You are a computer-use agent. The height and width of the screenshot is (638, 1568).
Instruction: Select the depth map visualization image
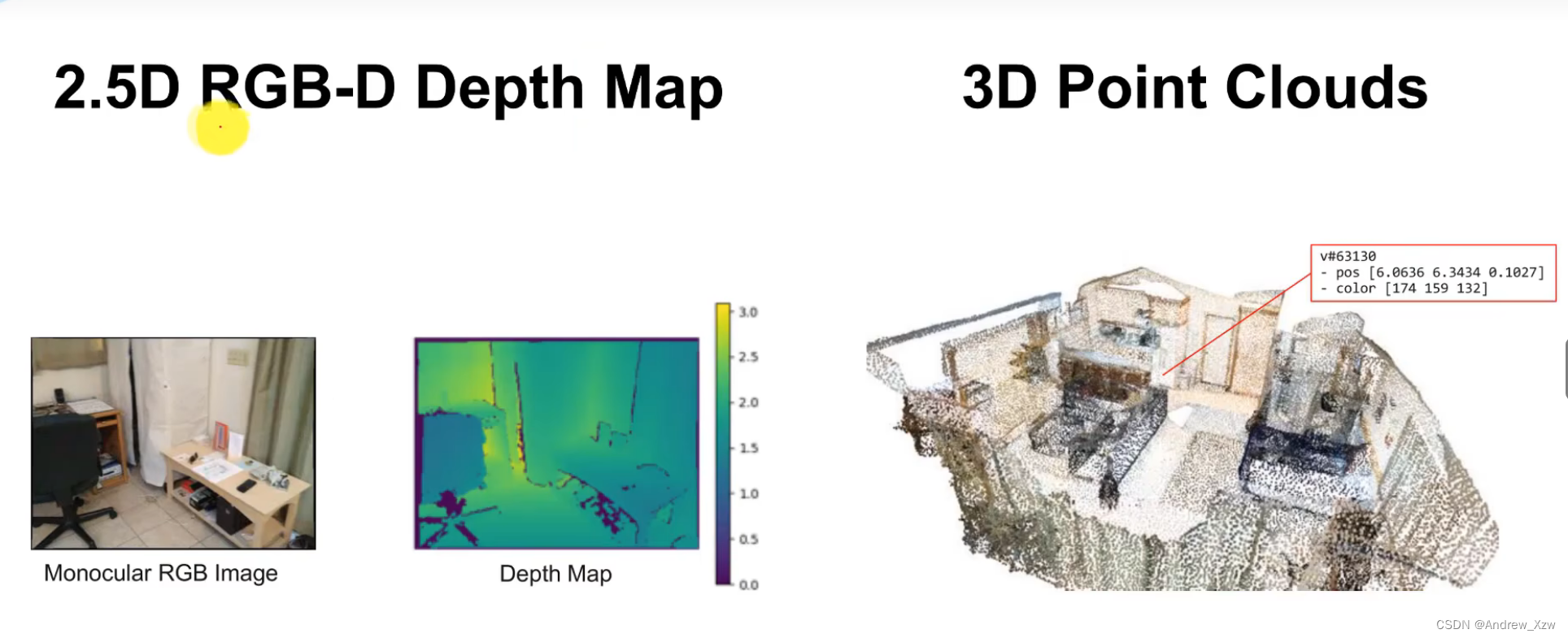tap(557, 444)
